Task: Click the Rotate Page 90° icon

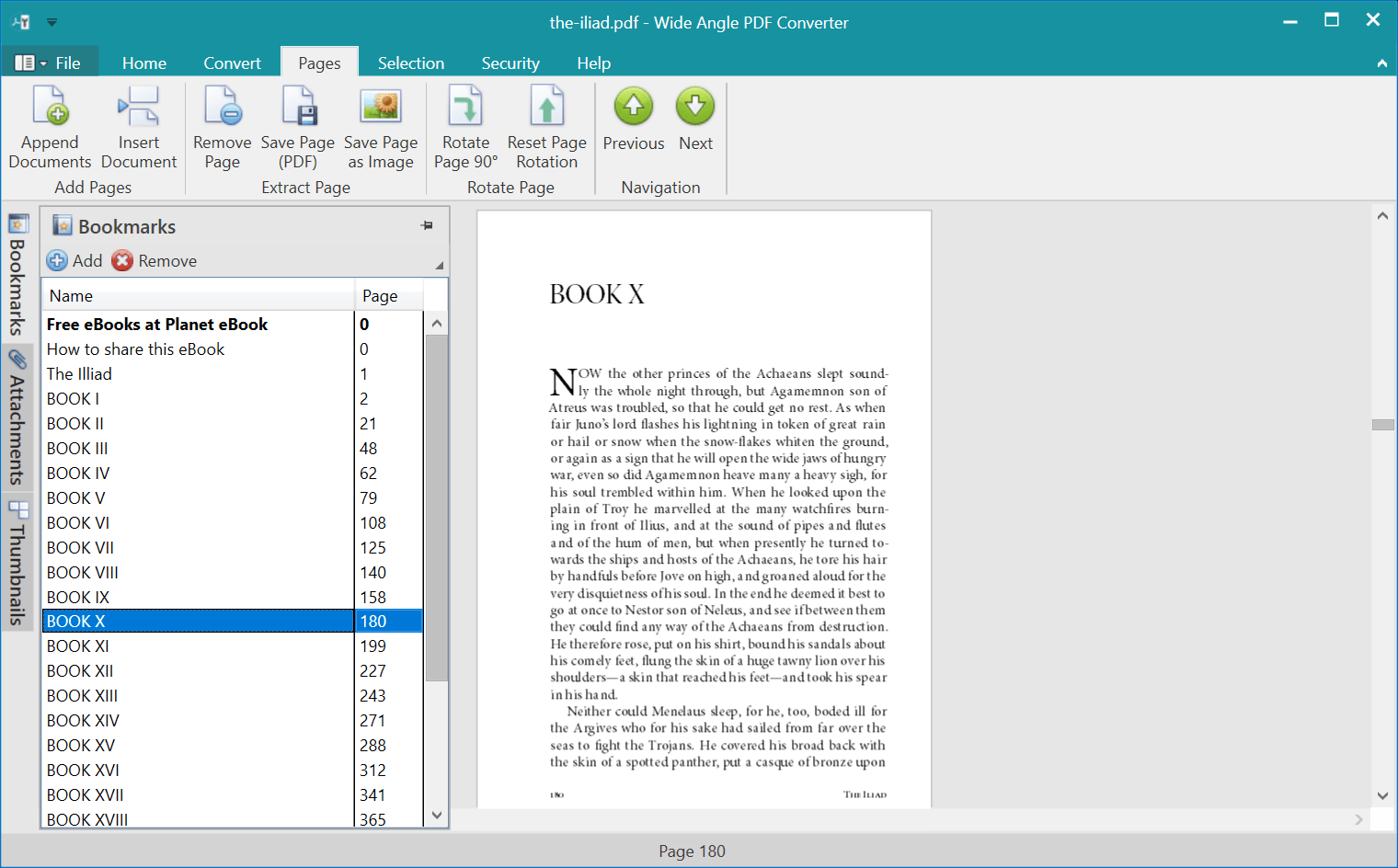Action: (465, 106)
